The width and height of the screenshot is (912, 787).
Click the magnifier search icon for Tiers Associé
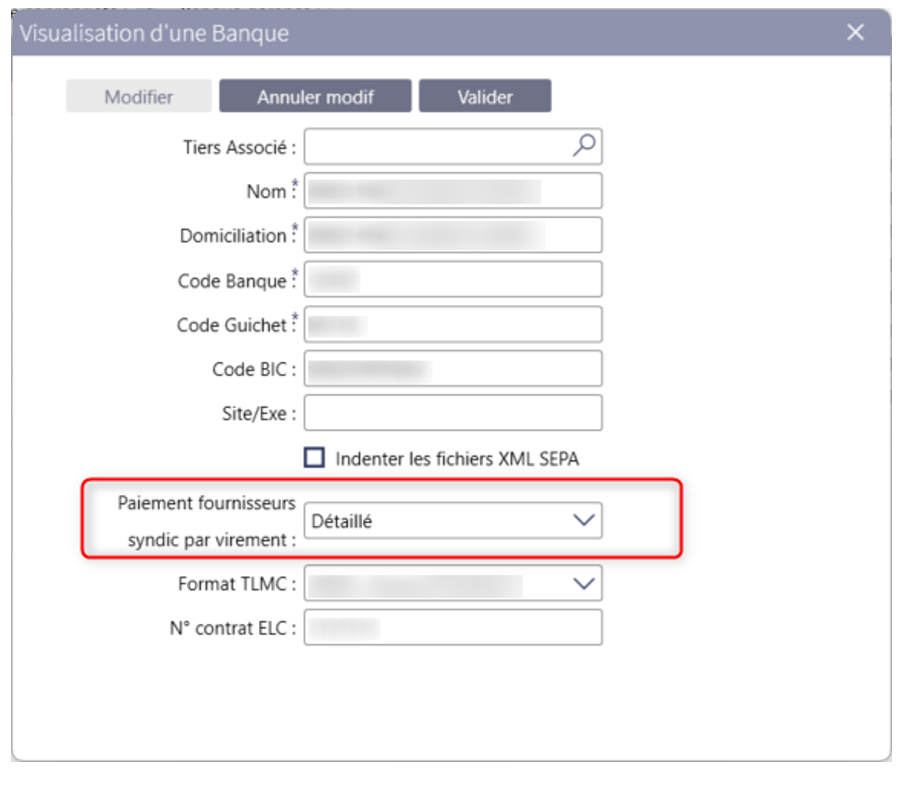point(584,146)
